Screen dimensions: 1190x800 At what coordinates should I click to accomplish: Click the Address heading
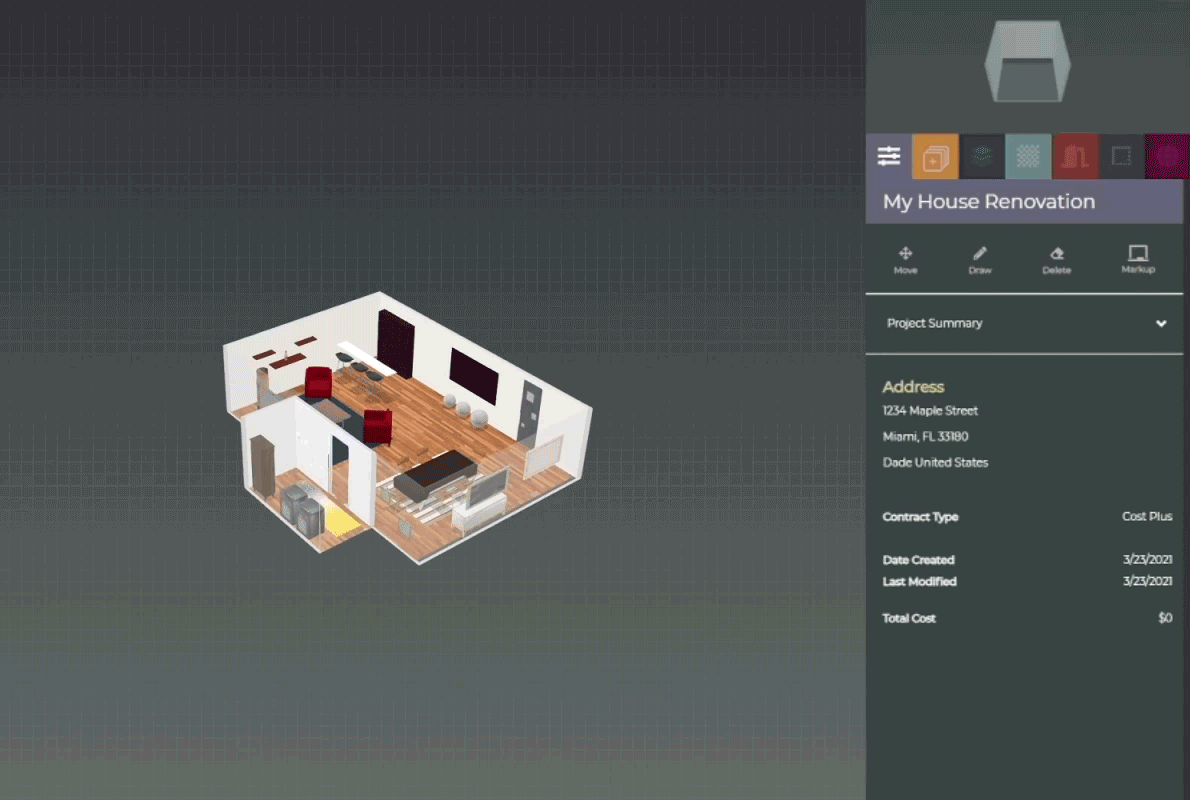pyautogui.click(x=913, y=387)
